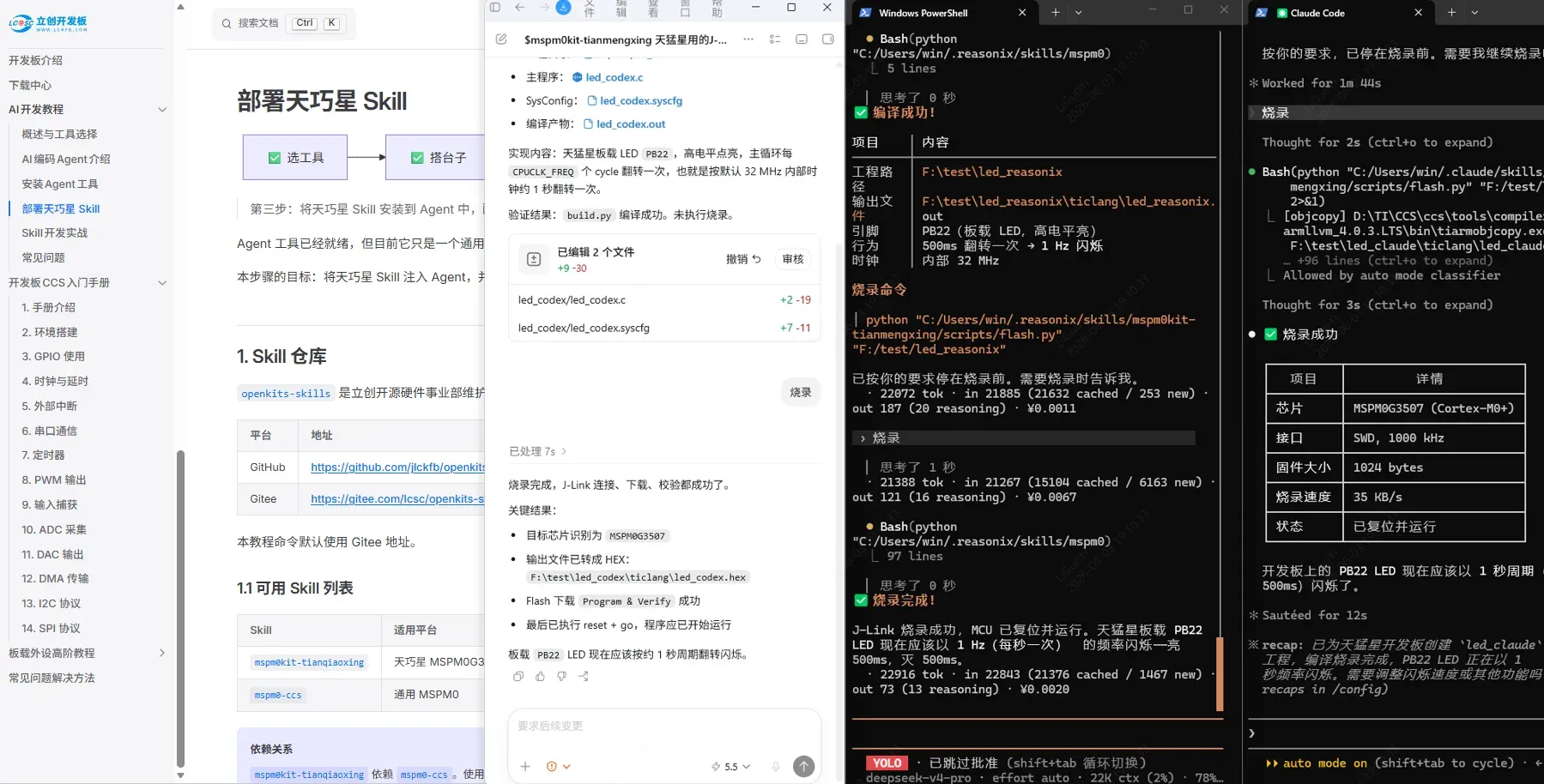Open the 帮助 menu in Codex
This screenshot has width=1544, height=784.
tap(718, 8)
